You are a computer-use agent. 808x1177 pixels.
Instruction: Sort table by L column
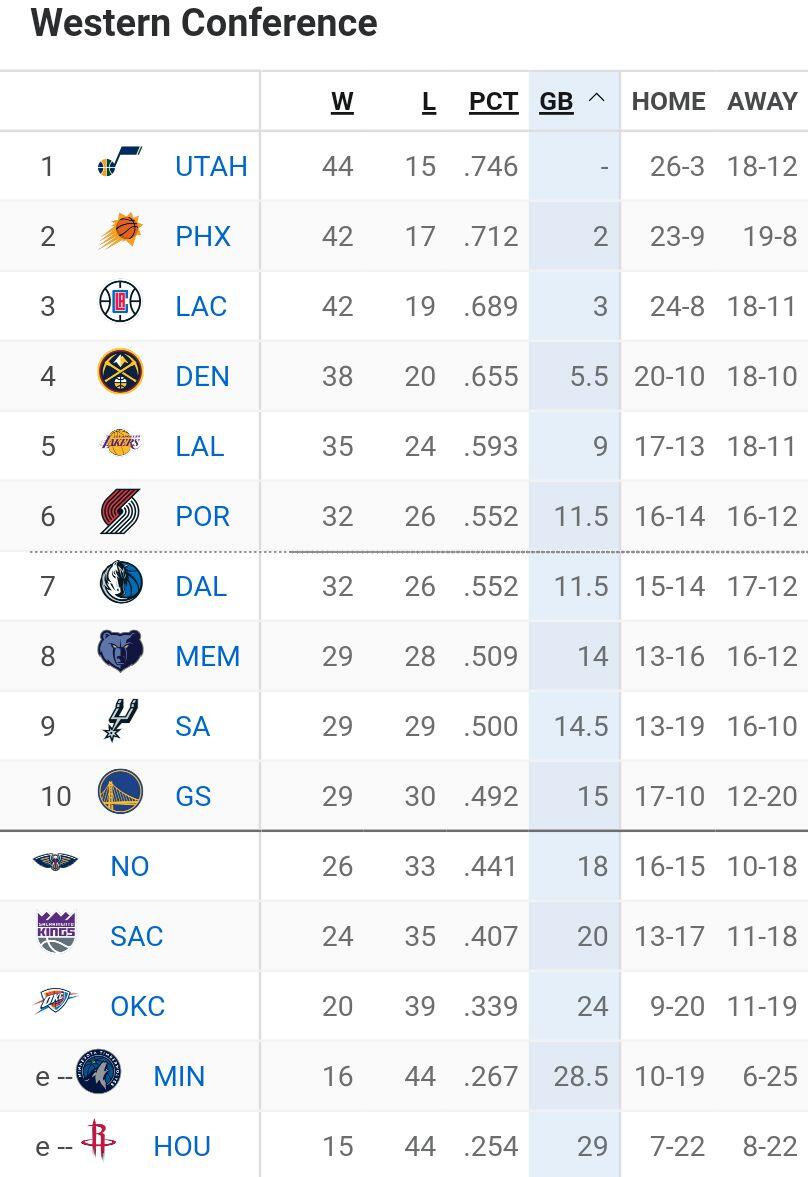point(428,102)
